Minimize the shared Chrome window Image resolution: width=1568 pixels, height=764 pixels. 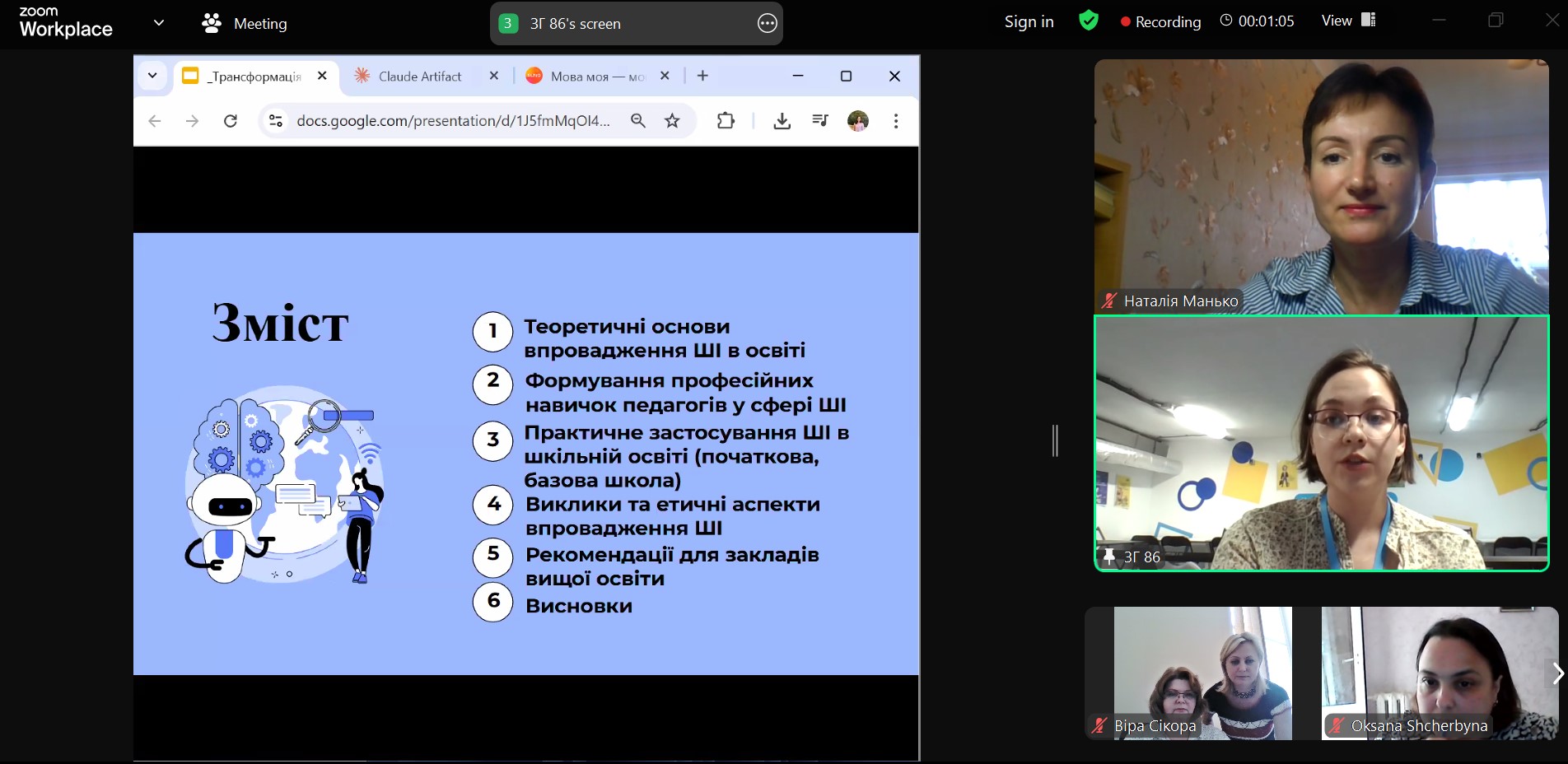point(798,76)
